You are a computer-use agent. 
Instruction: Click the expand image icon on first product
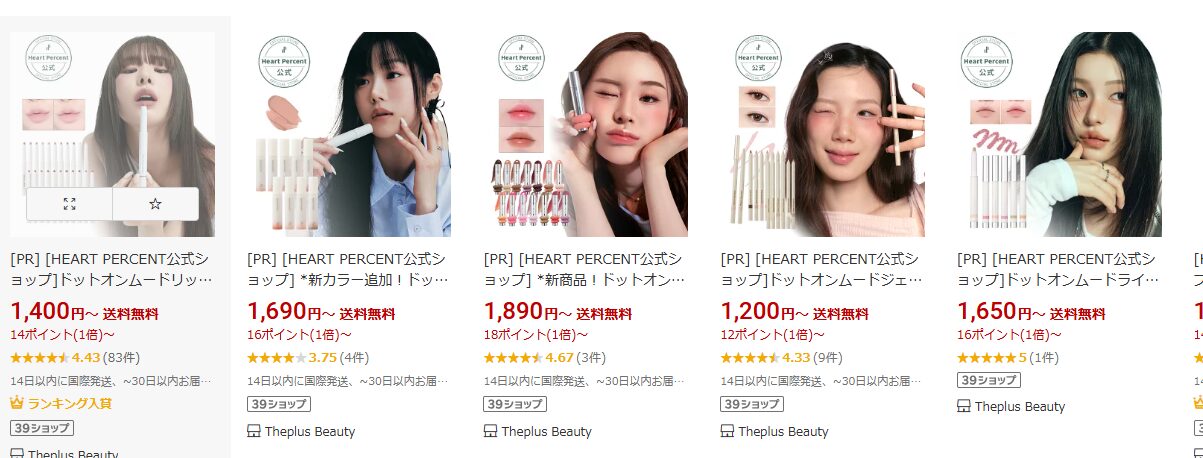point(69,204)
